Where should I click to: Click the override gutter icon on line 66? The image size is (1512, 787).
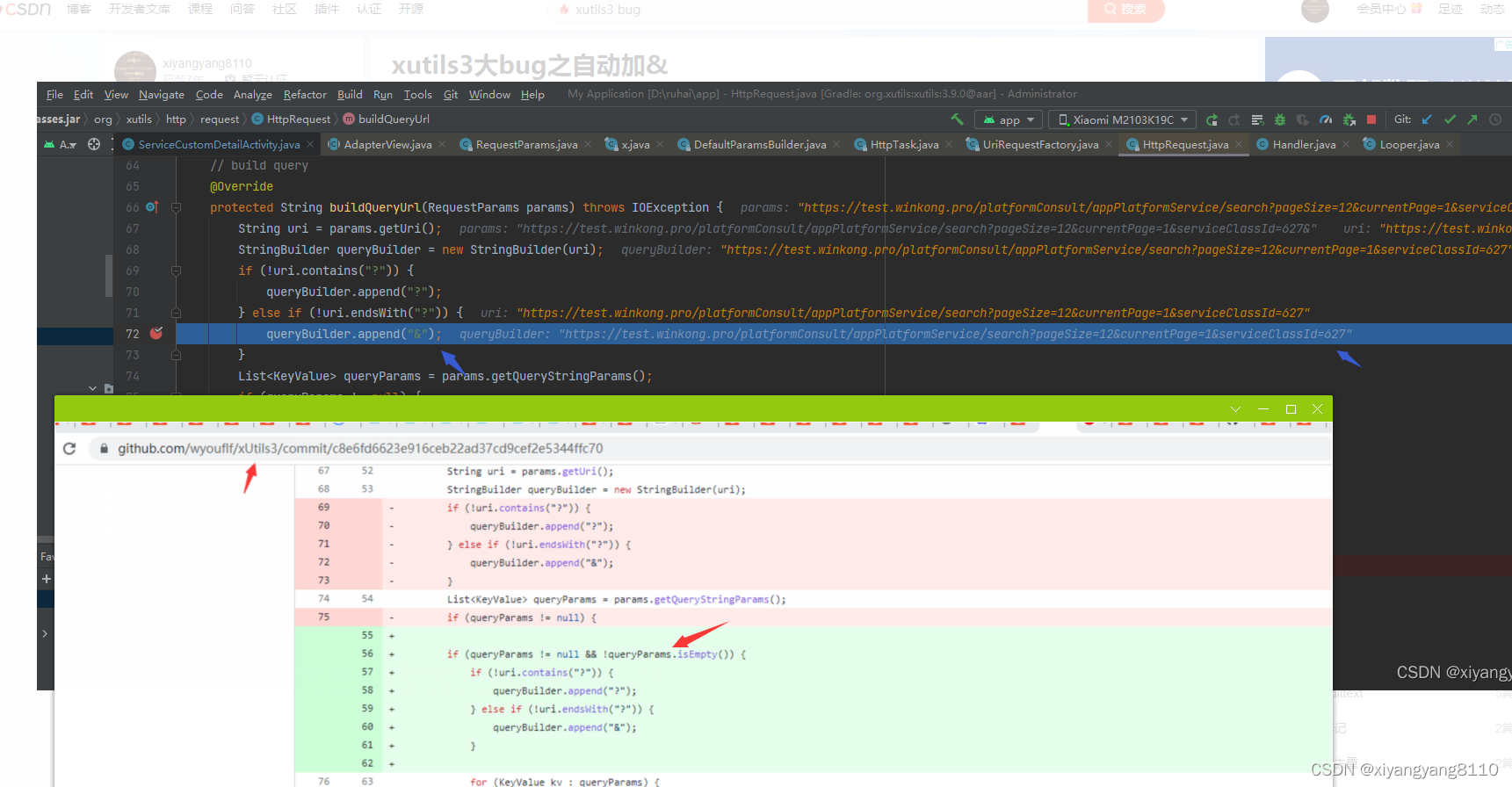pyautogui.click(x=152, y=207)
